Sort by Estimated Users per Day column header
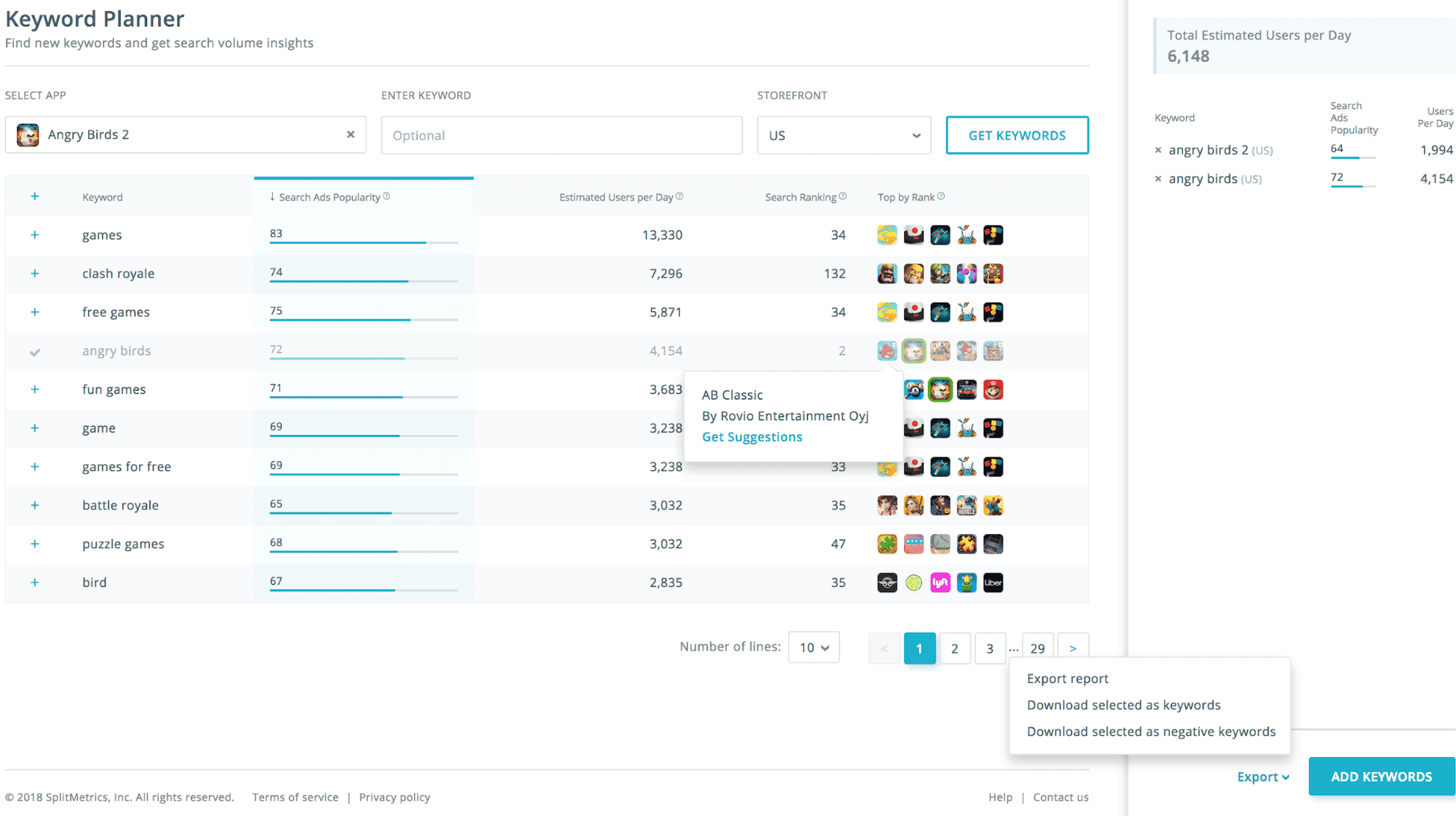Screen dimensions: 1456x816 coord(616,197)
